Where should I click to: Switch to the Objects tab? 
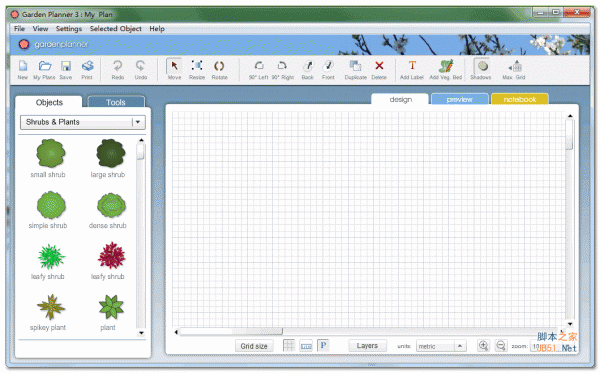click(x=49, y=102)
